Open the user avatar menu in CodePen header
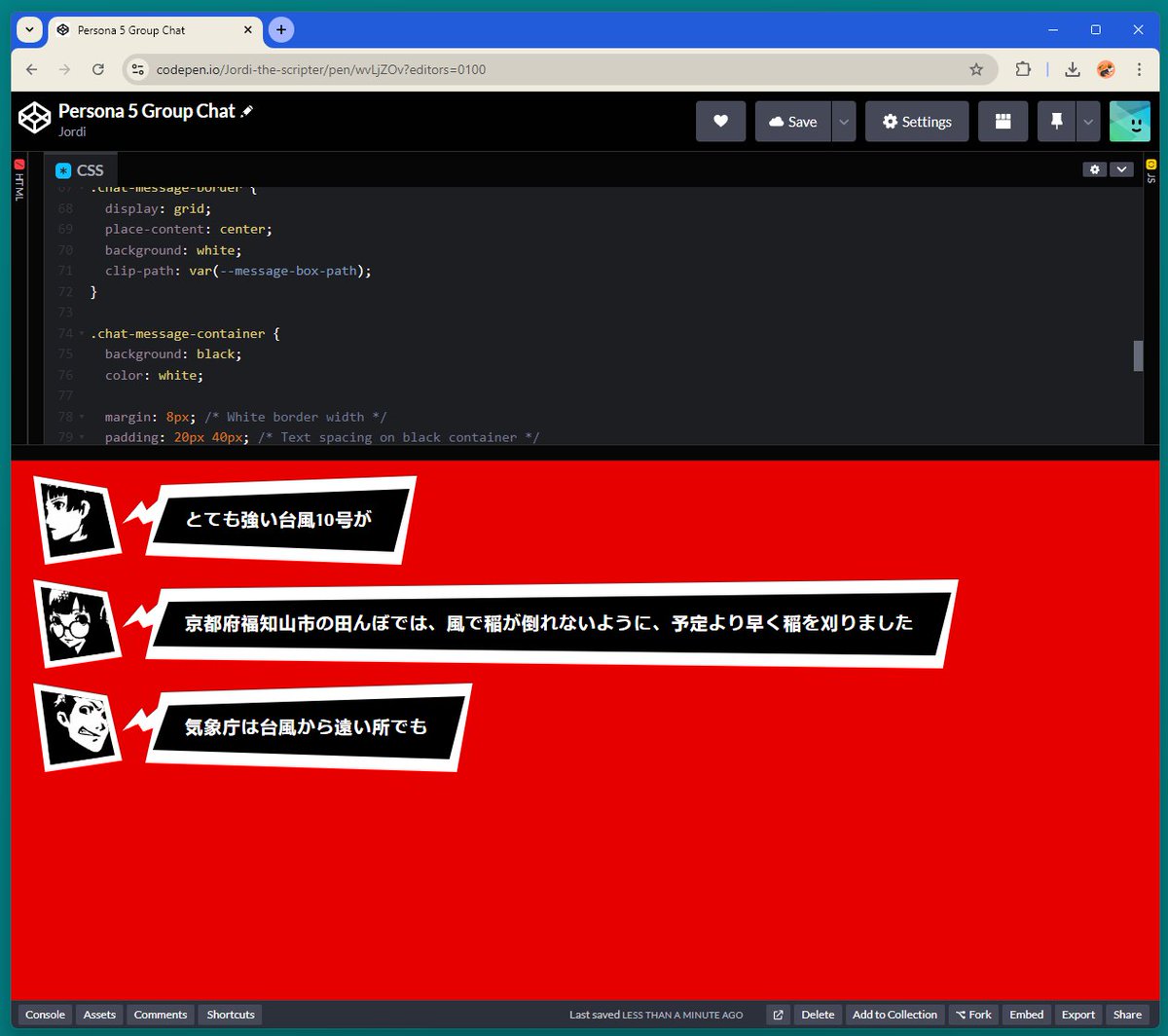This screenshot has height=1036, width=1168. click(1130, 122)
